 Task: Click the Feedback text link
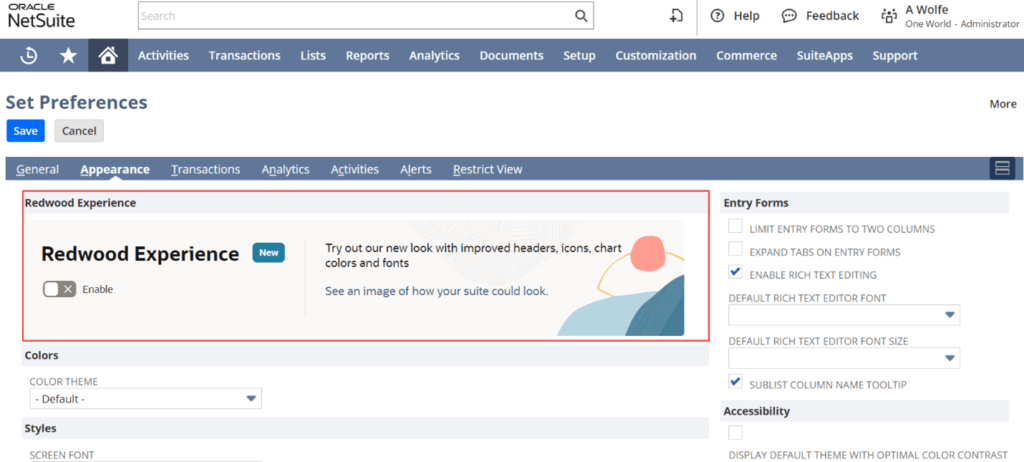tap(832, 16)
